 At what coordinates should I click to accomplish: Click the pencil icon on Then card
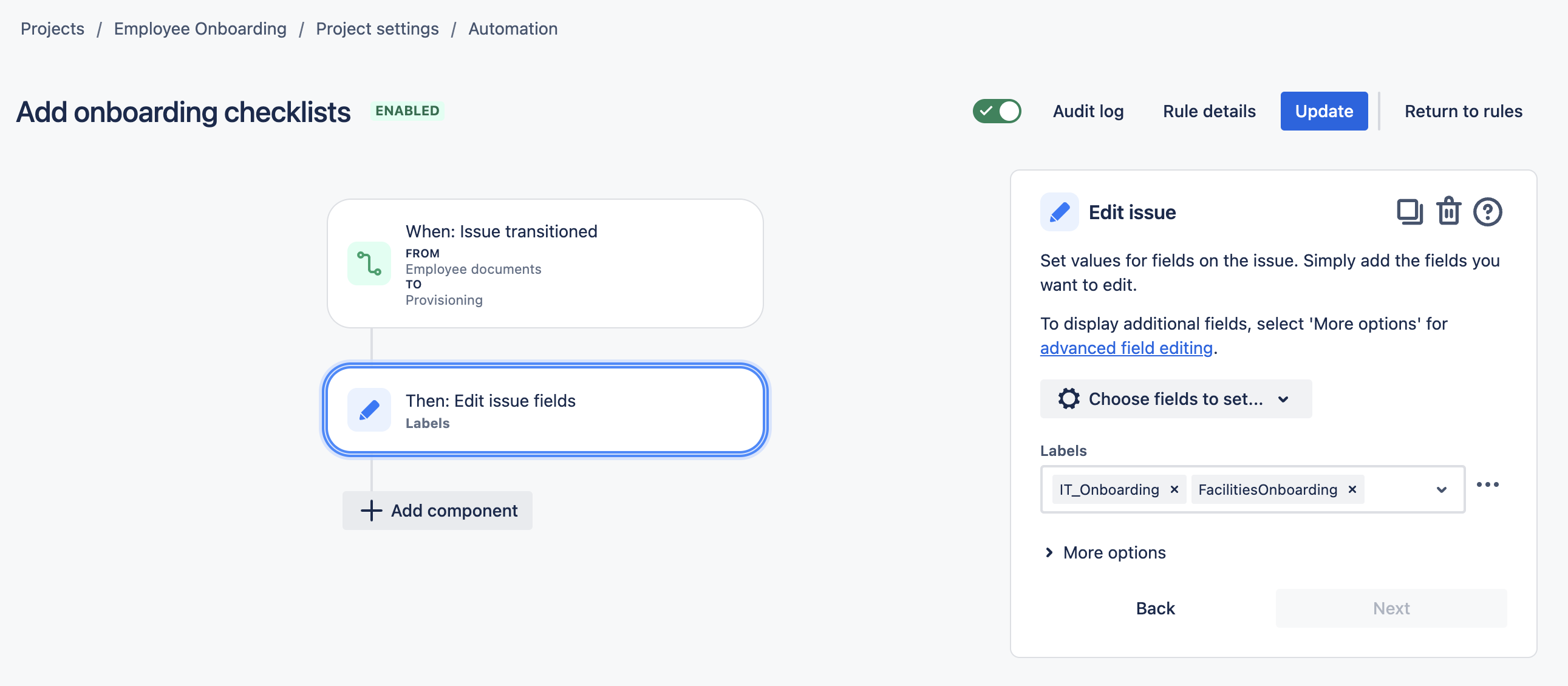369,410
